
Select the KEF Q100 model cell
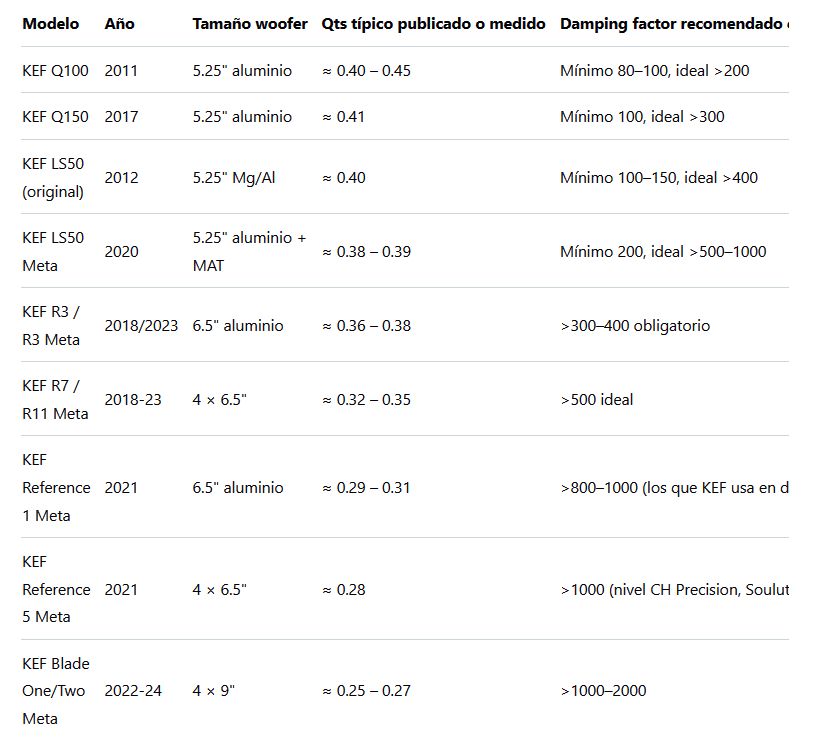click(55, 71)
